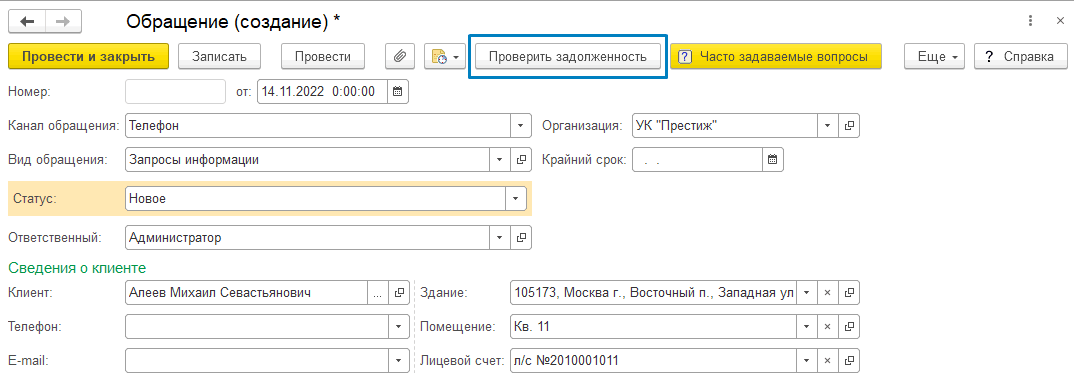Screen dimensions: 1074x381
Task: Go back with the left arrow button
Action: [27, 22]
